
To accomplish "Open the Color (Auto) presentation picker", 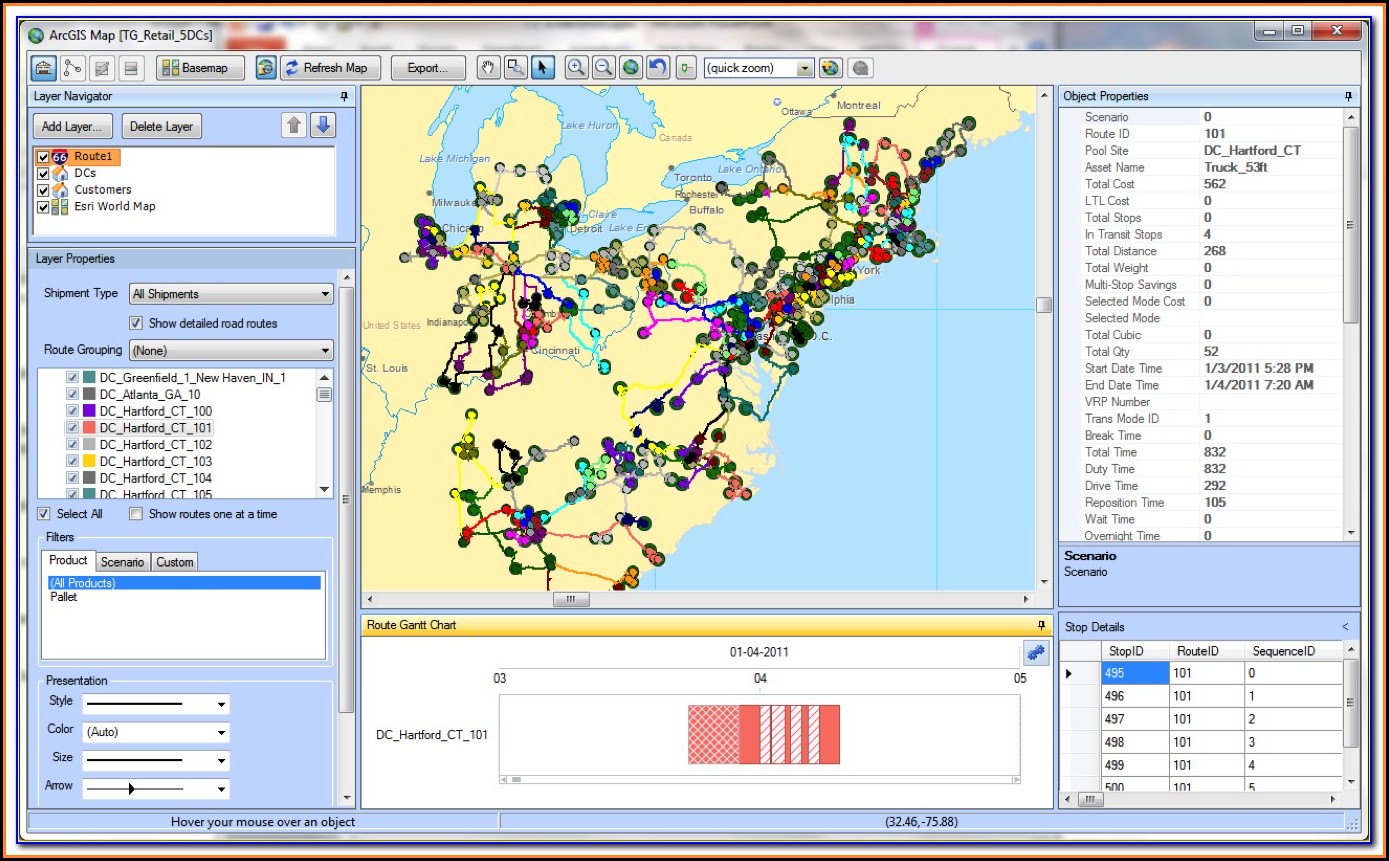I will [155, 732].
